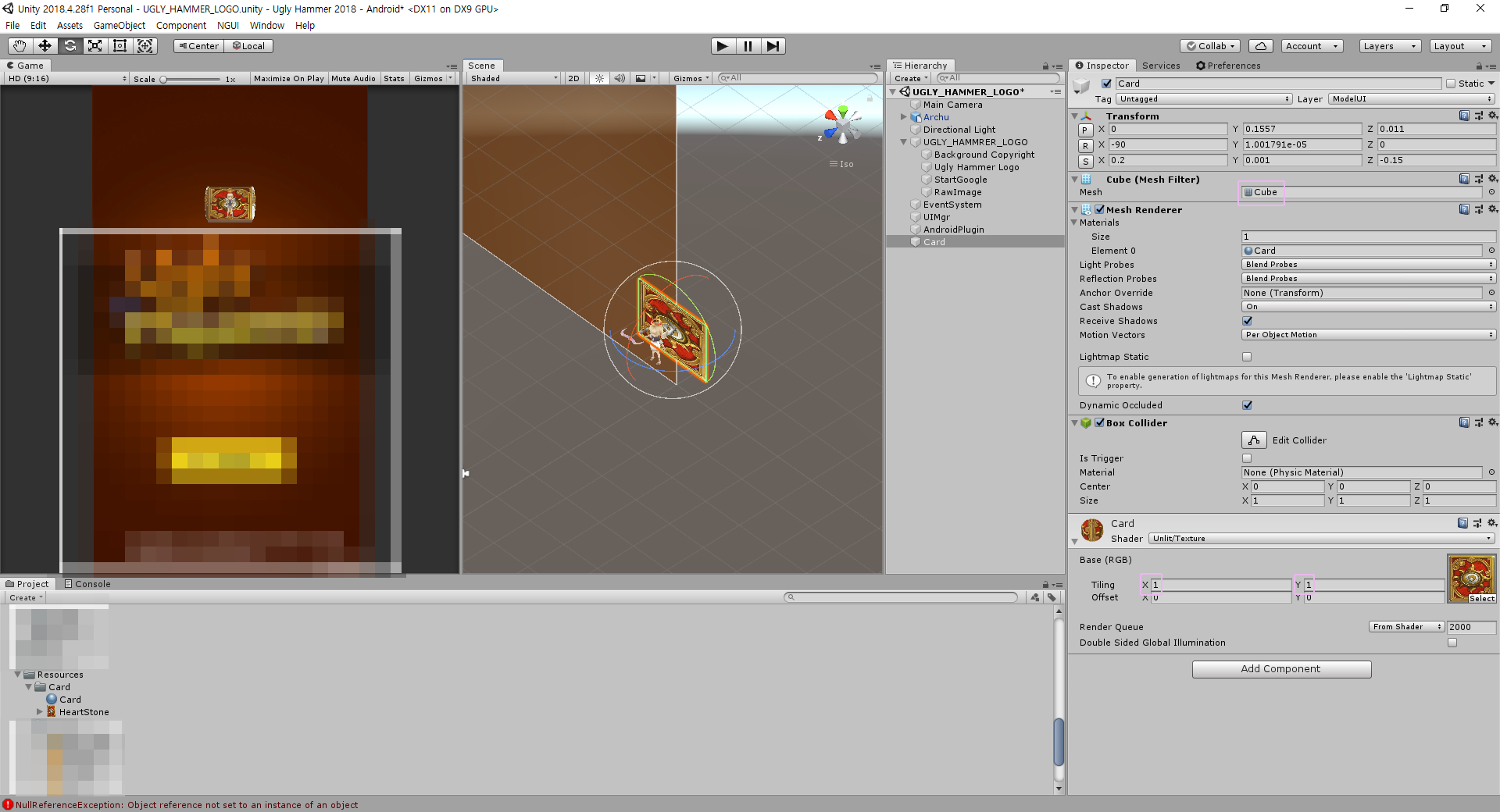This screenshot has width=1500, height=812.
Task: Select Main Camera in Hierarchy
Action: [952, 105]
